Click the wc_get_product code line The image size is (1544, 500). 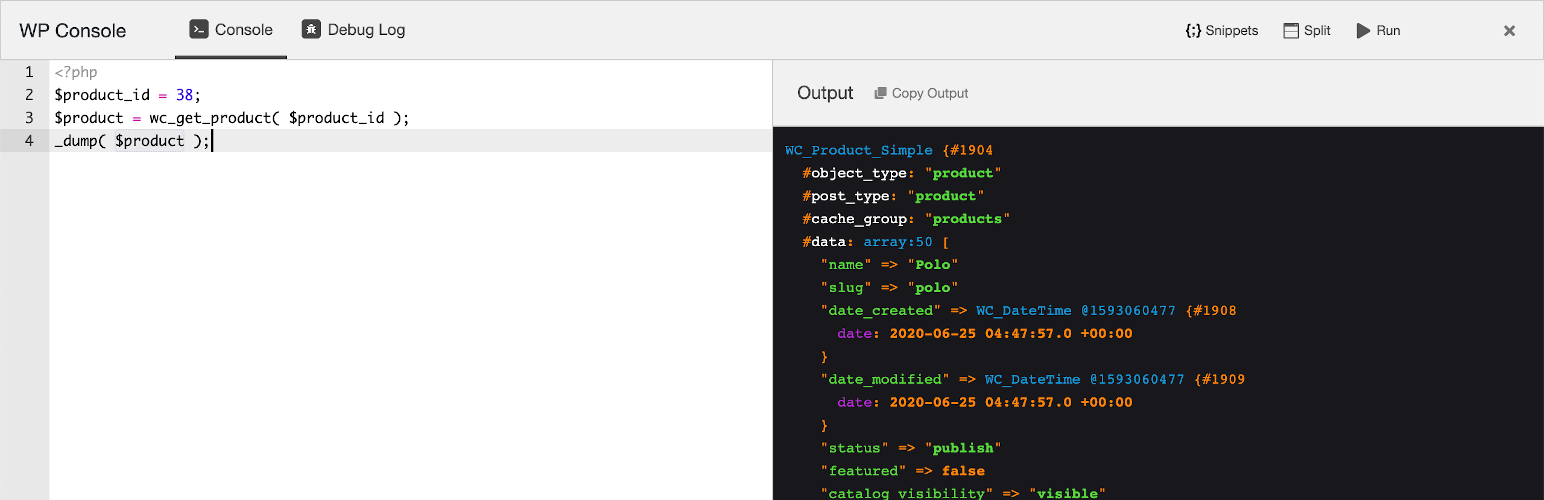pos(232,118)
